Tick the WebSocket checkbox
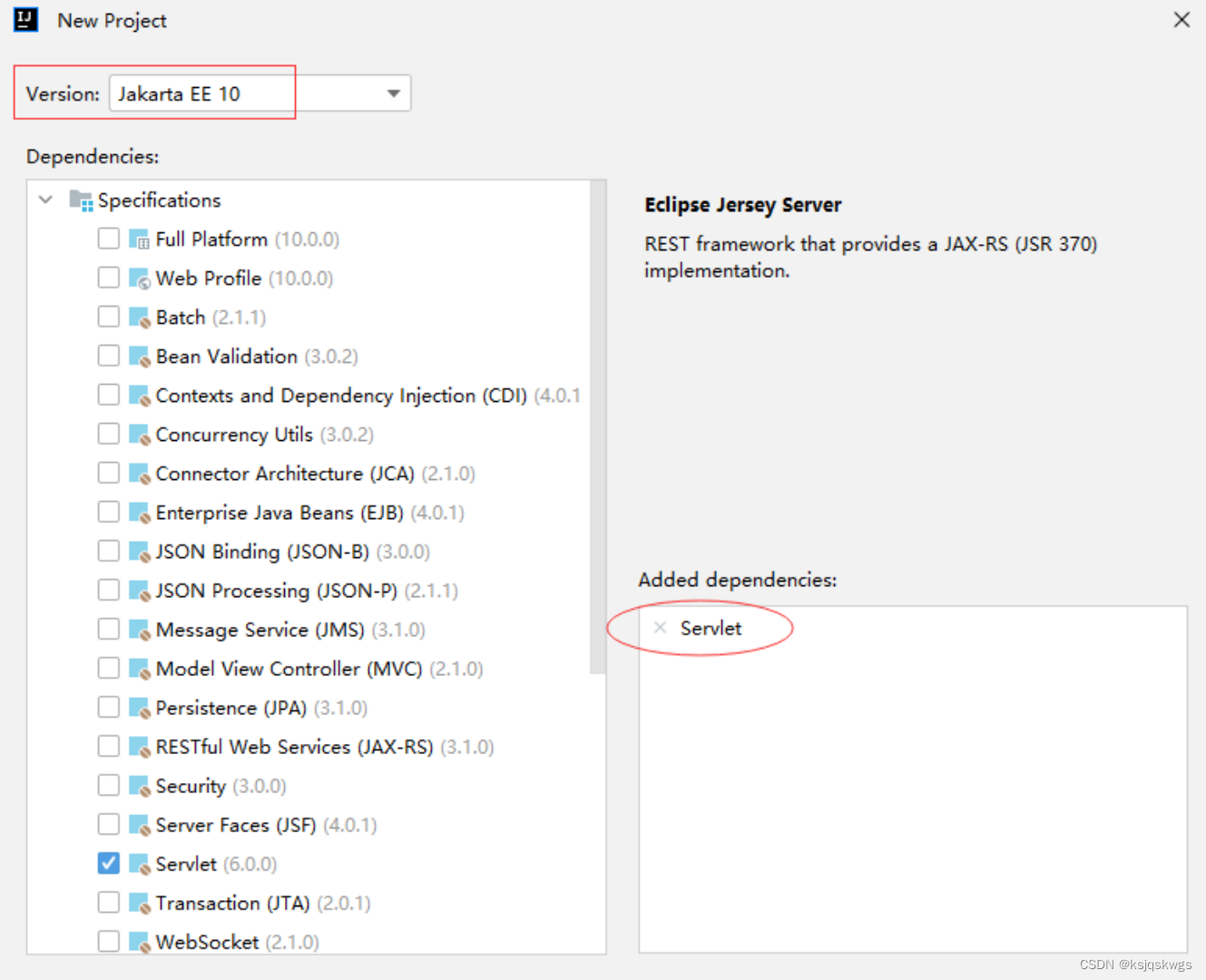 point(109,941)
